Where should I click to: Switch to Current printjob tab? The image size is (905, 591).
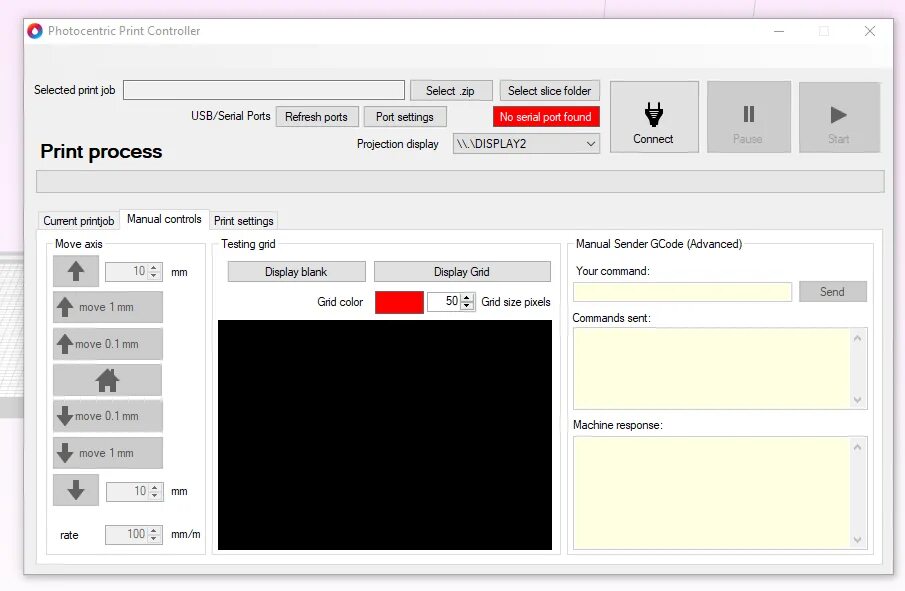point(78,221)
